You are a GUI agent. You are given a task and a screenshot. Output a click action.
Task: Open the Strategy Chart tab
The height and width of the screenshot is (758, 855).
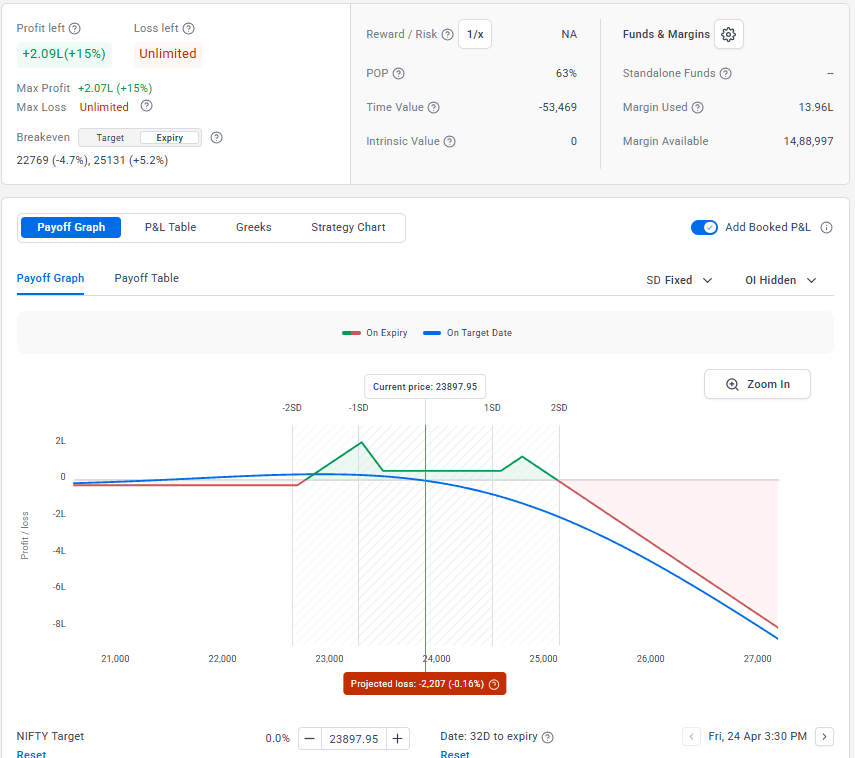pyautogui.click(x=348, y=227)
